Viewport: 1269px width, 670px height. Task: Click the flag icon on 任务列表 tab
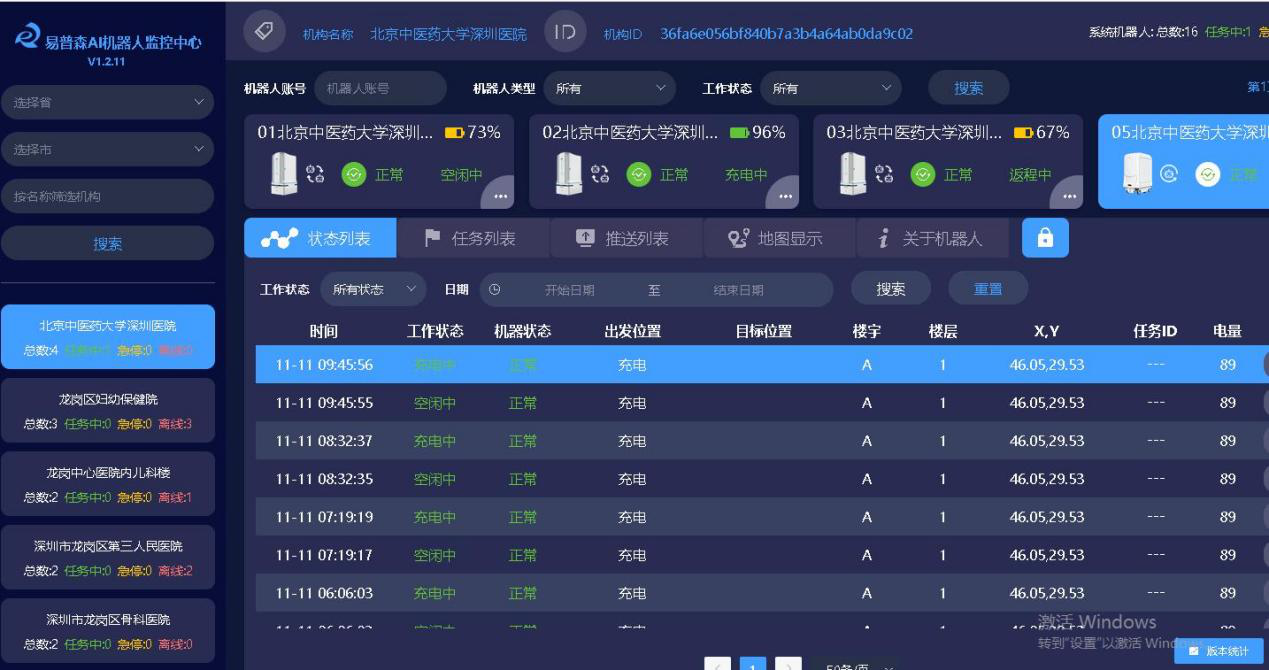point(432,238)
